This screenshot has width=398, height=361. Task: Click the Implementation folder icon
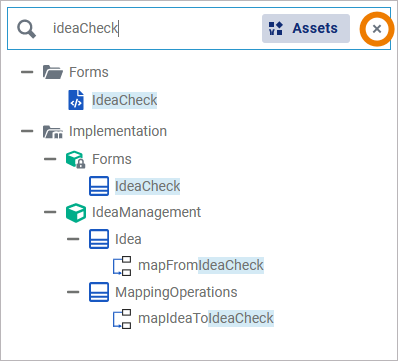point(53,131)
